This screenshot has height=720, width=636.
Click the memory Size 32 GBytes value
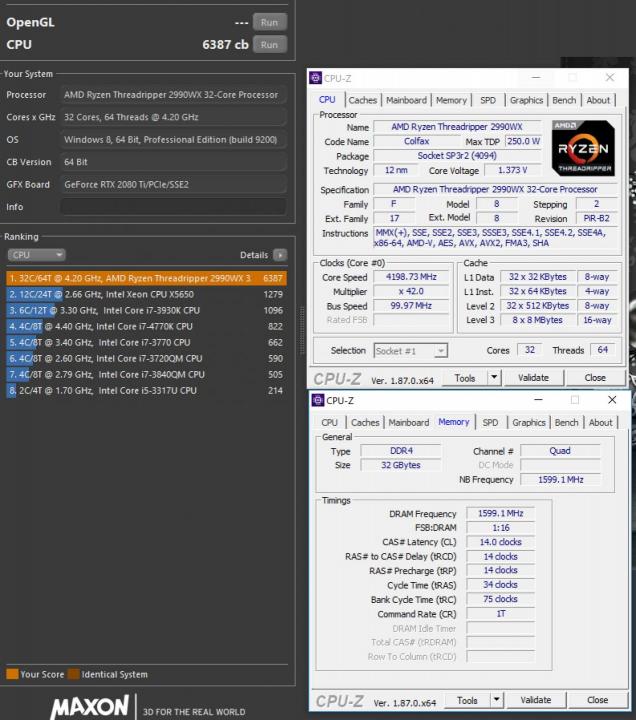click(x=401, y=465)
